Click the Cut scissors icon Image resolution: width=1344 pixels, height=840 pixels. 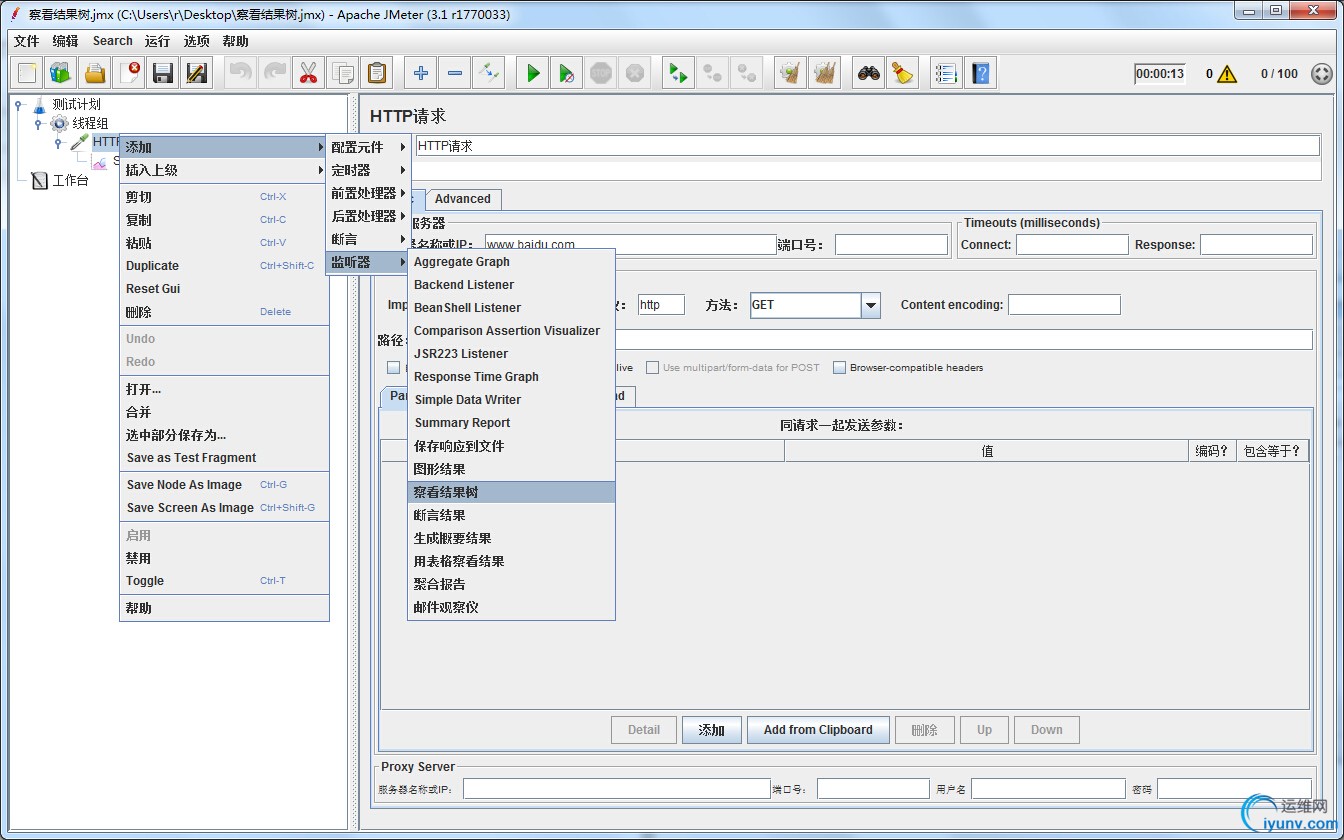coord(308,73)
